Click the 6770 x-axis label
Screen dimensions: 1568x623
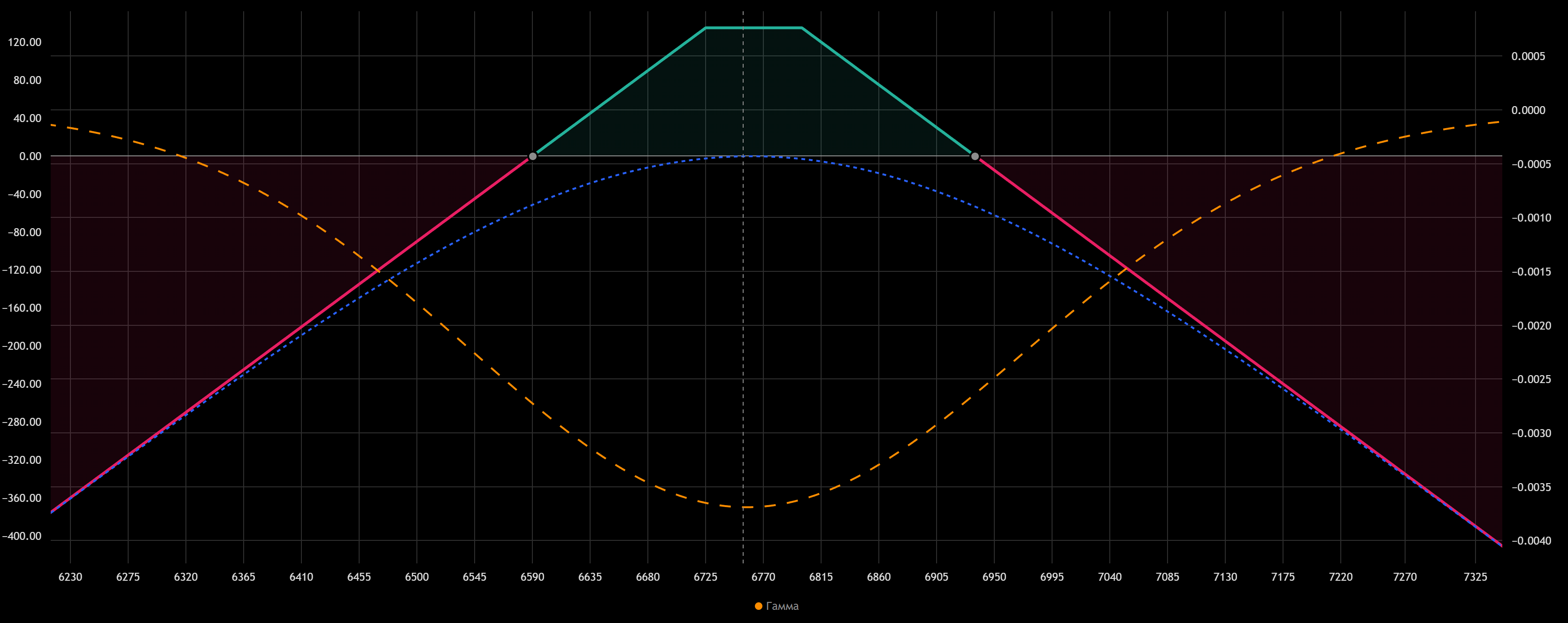click(x=763, y=577)
